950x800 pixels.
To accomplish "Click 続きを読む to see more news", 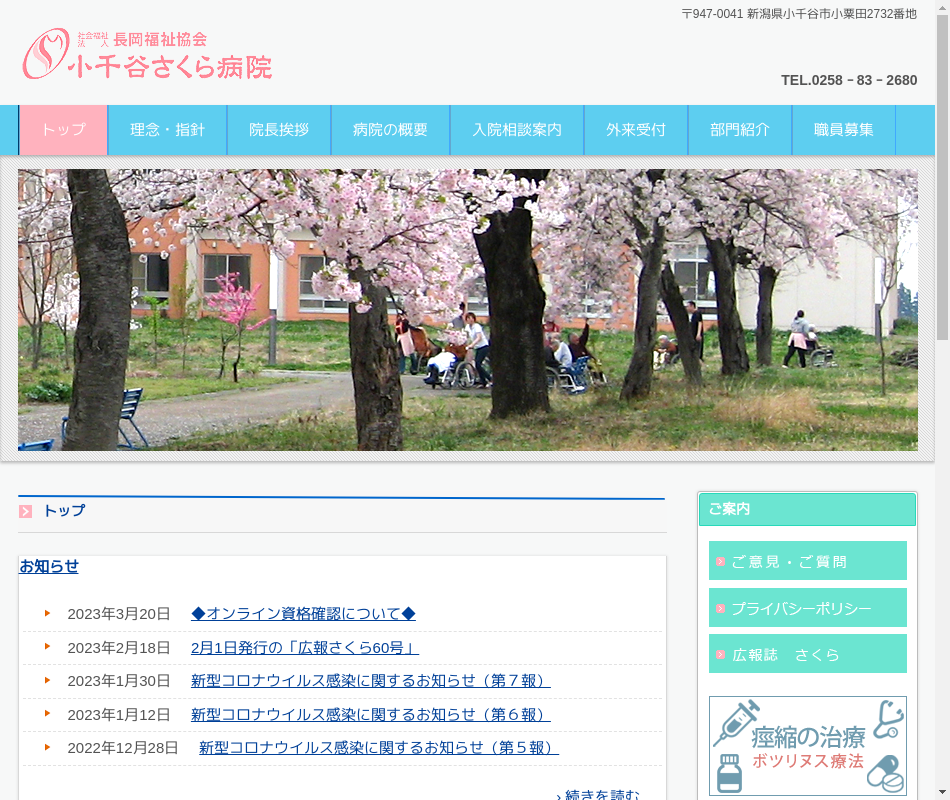I will pos(598,794).
